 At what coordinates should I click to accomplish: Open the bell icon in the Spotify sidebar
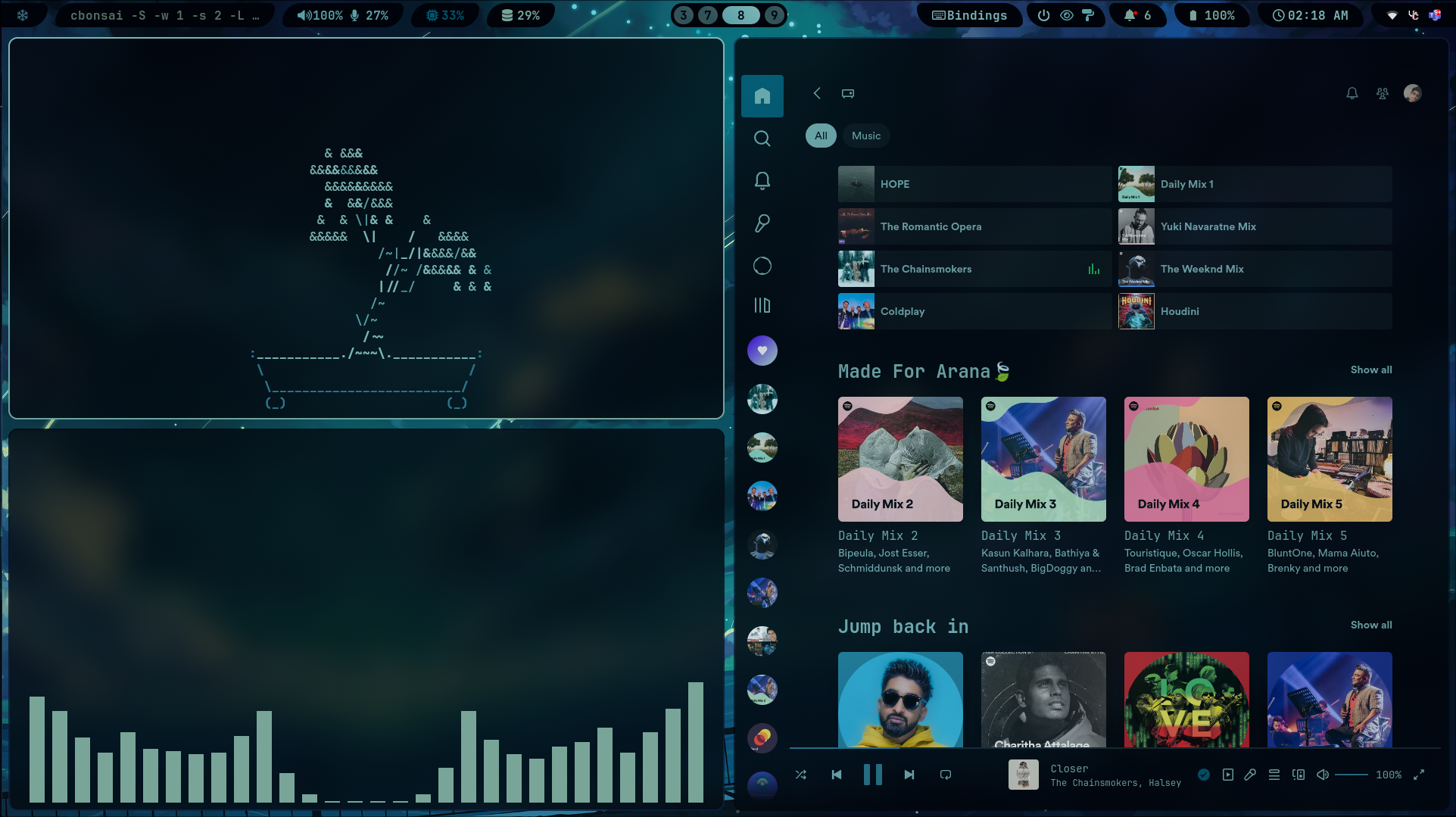[x=762, y=181]
